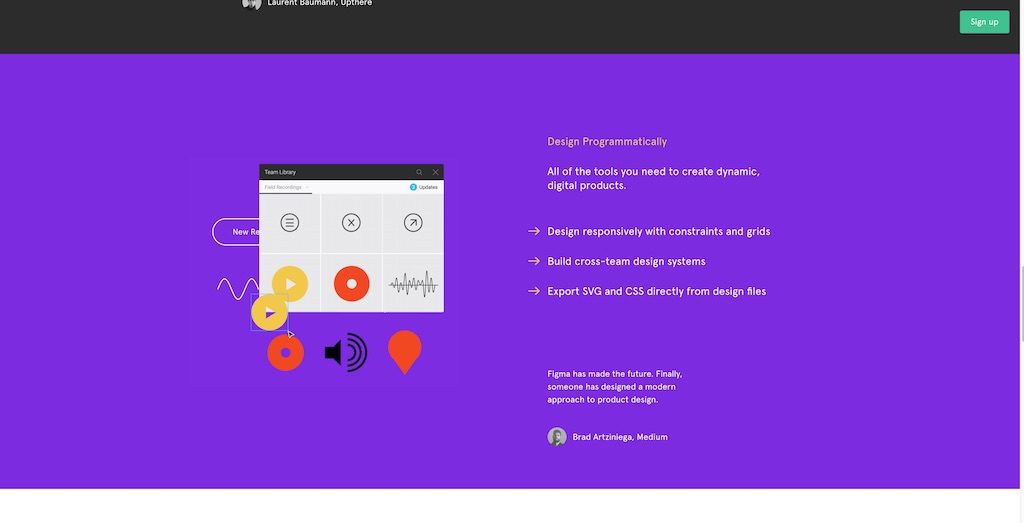
Task: Click the Design Programmatically heading
Action: [x=607, y=142]
